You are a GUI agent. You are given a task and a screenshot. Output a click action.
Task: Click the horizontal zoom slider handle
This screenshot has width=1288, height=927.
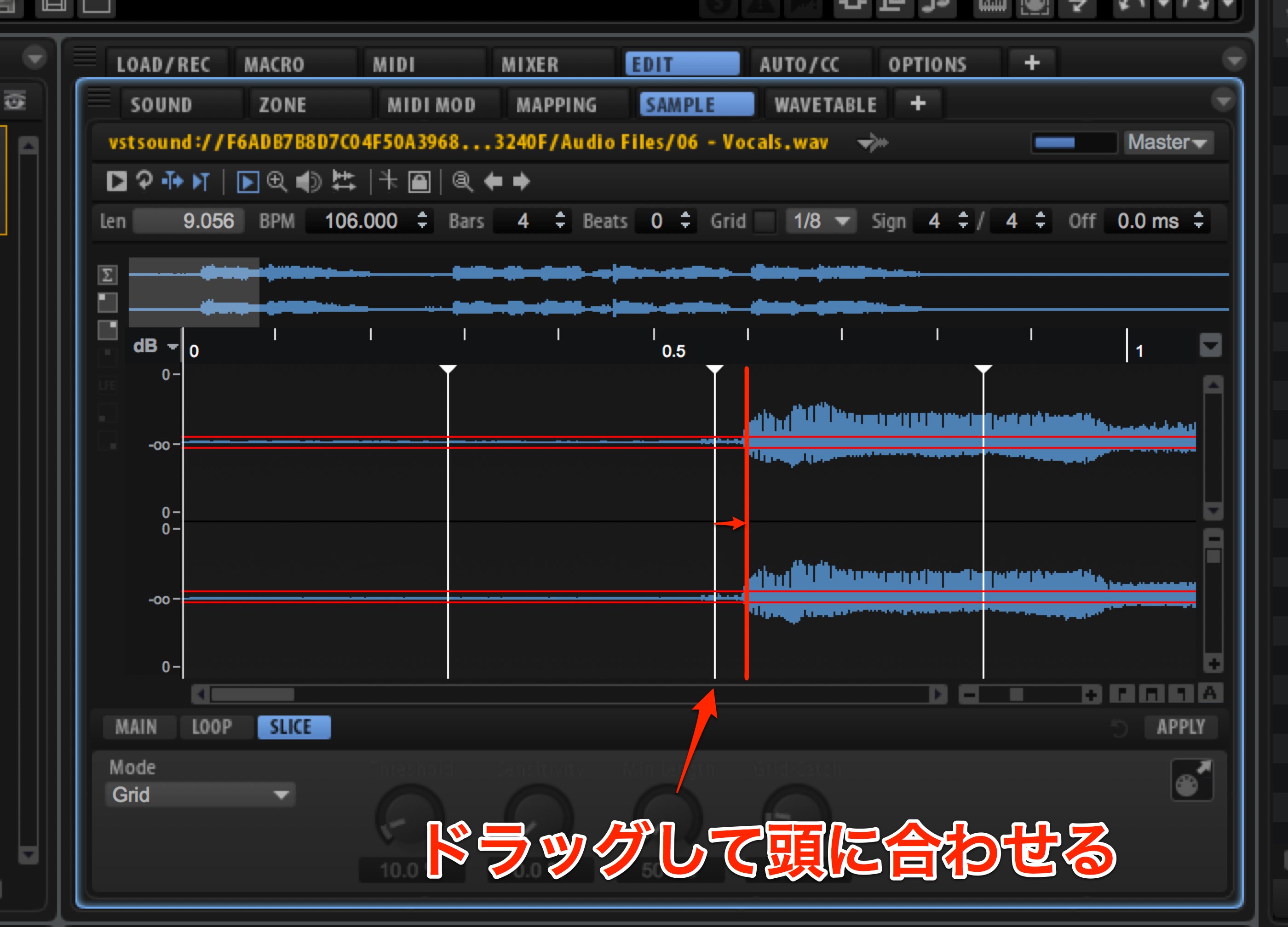1017,695
